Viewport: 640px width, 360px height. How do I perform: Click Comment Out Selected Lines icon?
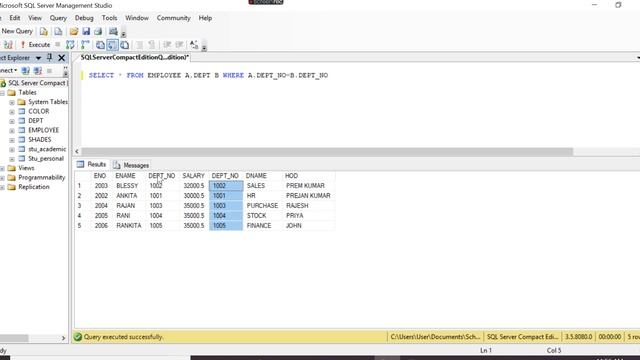coord(140,45)
